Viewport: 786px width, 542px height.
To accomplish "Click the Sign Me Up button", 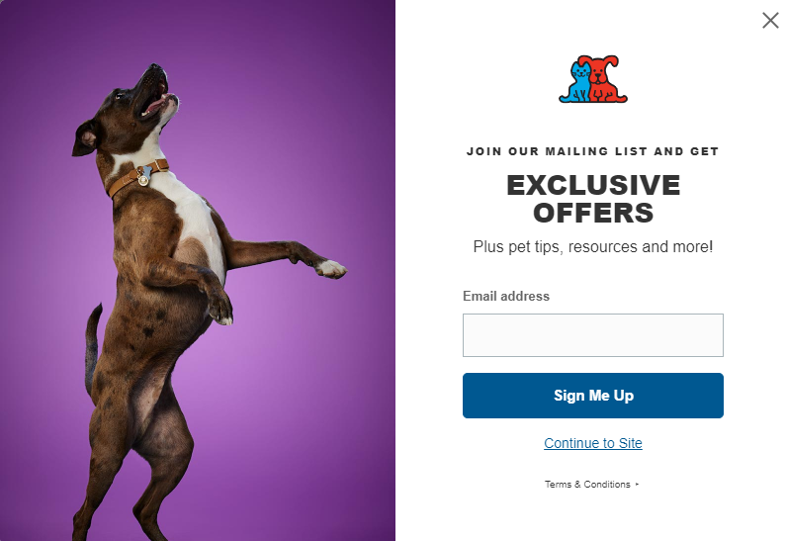I will 593,396.
